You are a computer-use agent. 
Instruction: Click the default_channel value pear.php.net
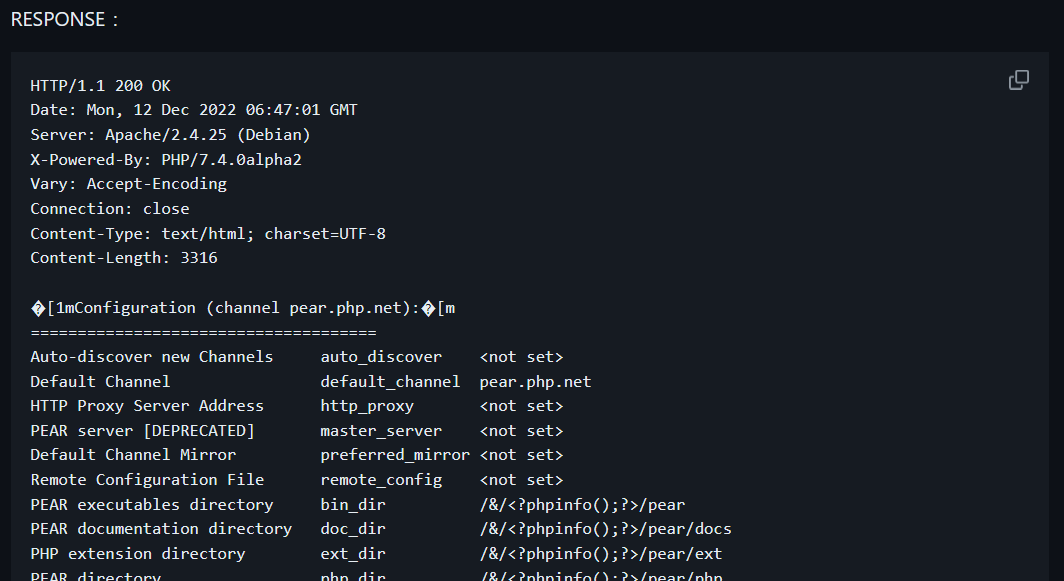tap(535, 382)
